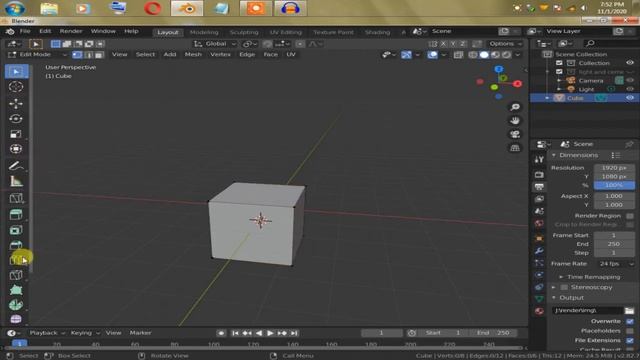Select the Move tool
This screenshot has height=360, width=640.
16,103
